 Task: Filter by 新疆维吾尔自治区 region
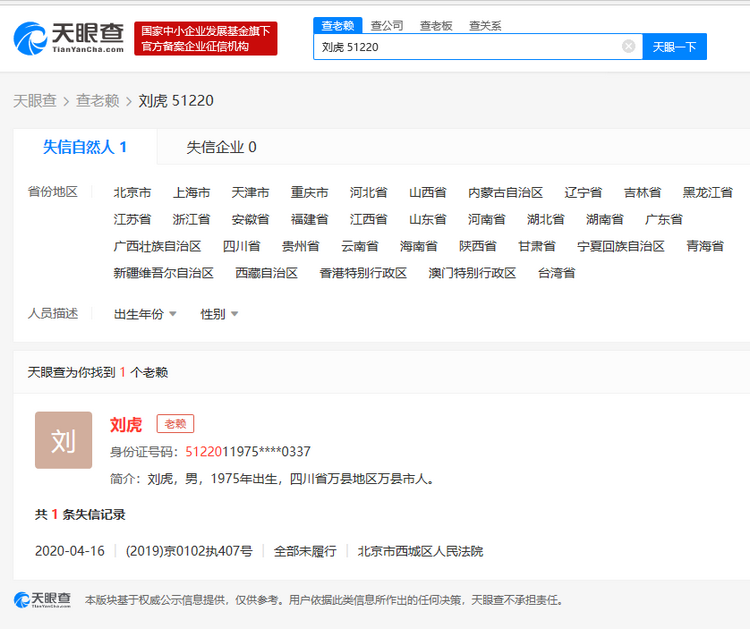(163, 273)
